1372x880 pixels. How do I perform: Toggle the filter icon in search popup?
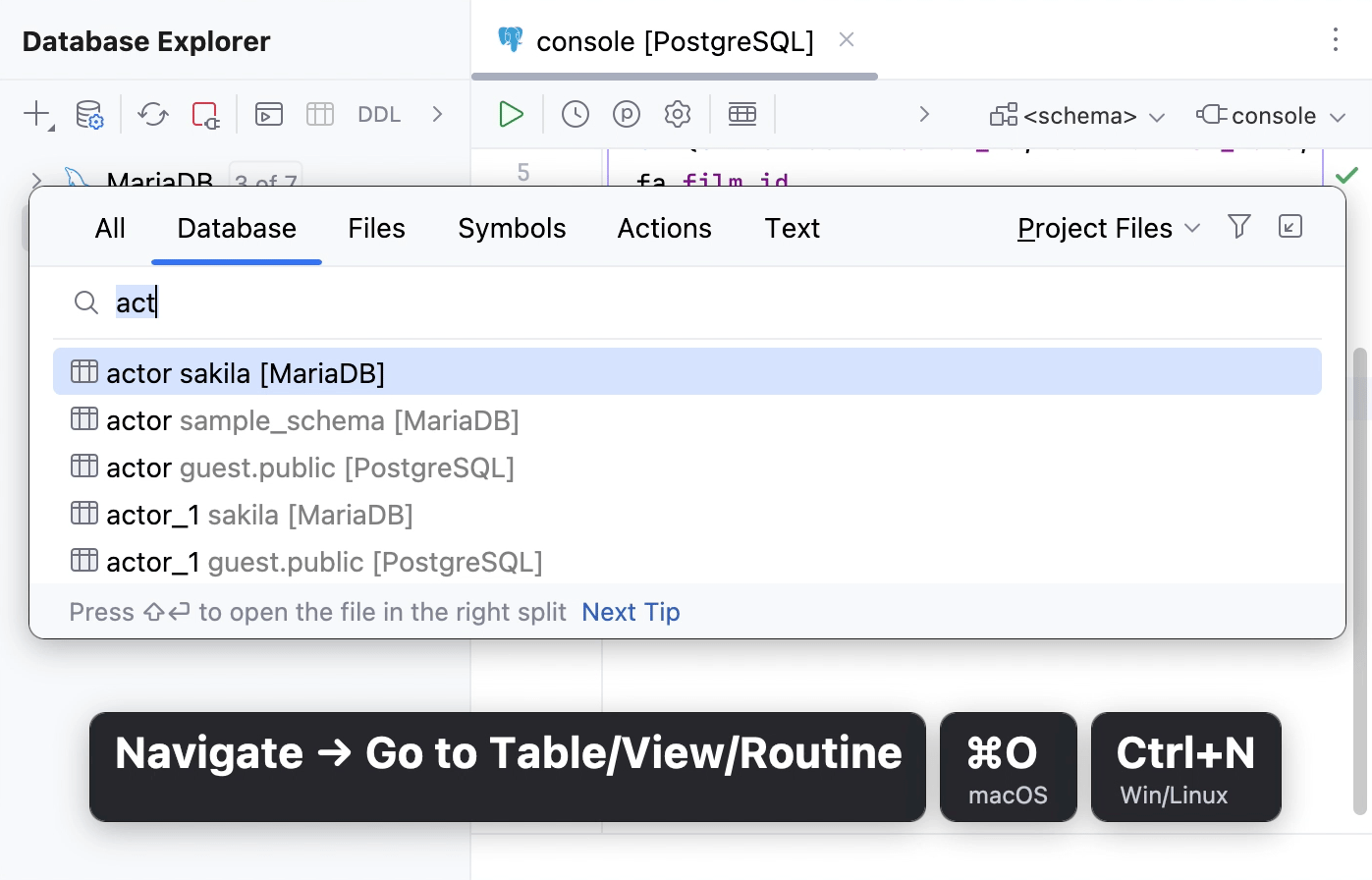tap(1239, 227)
